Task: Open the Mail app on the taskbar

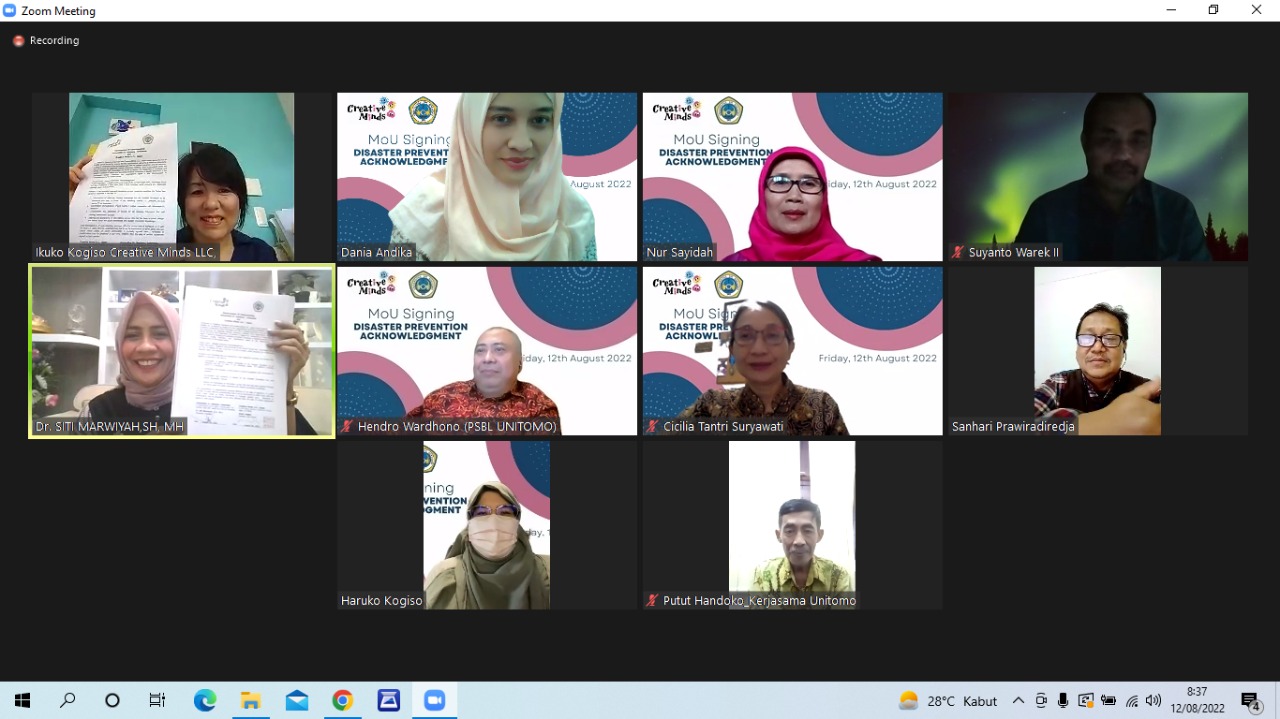Action: click(x=297, y=701)
